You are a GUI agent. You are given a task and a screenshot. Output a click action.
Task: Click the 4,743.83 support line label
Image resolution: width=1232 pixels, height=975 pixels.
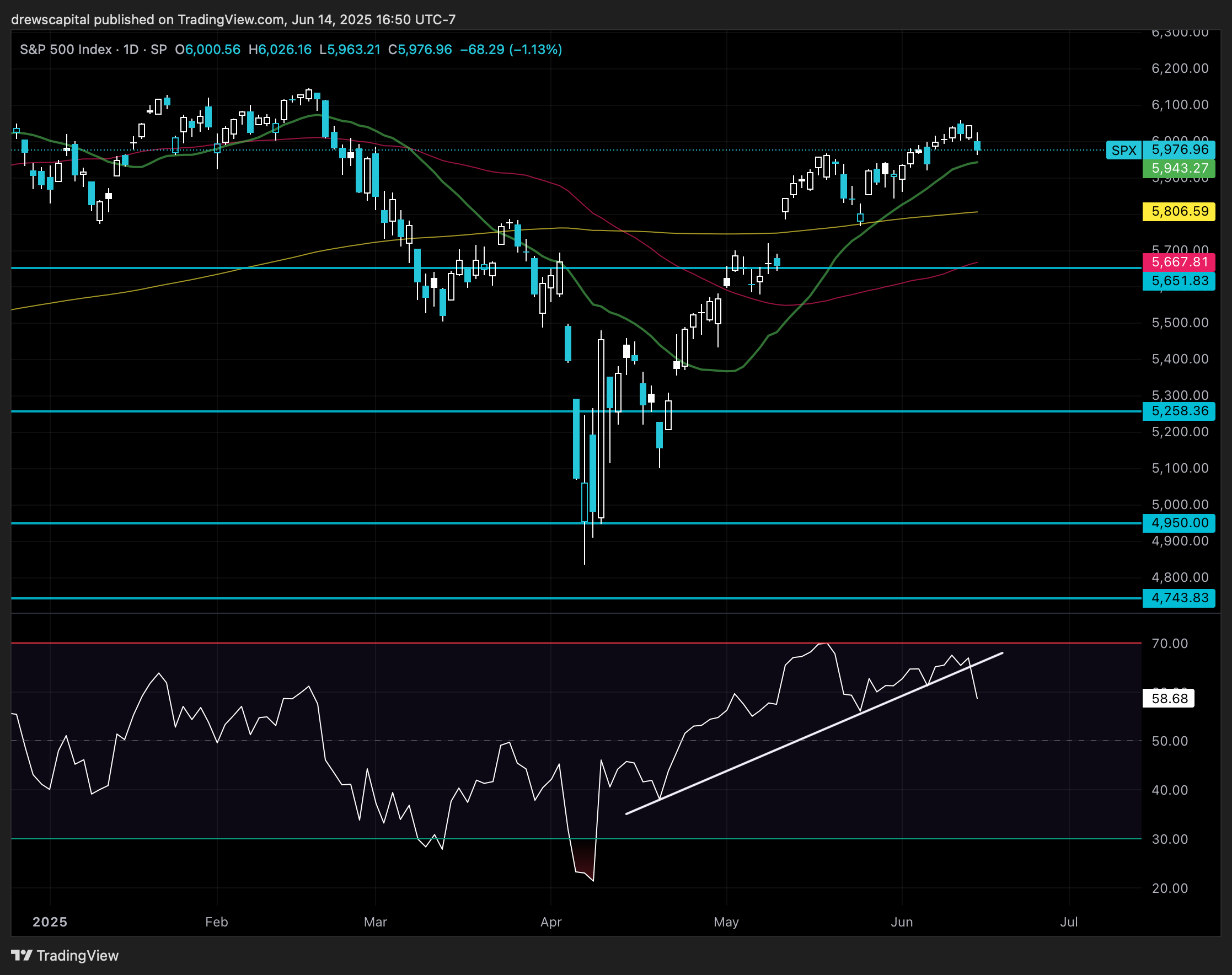(1179, 598)
